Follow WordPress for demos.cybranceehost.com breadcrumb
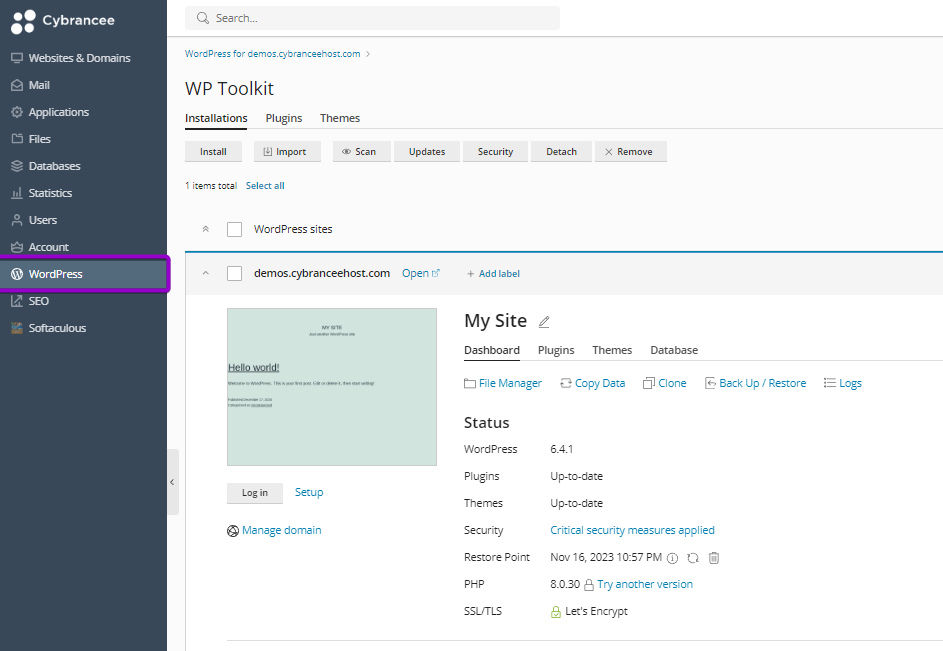Viewport: 943px width, 651px height. pyautogui.click(x=272, y=54)
